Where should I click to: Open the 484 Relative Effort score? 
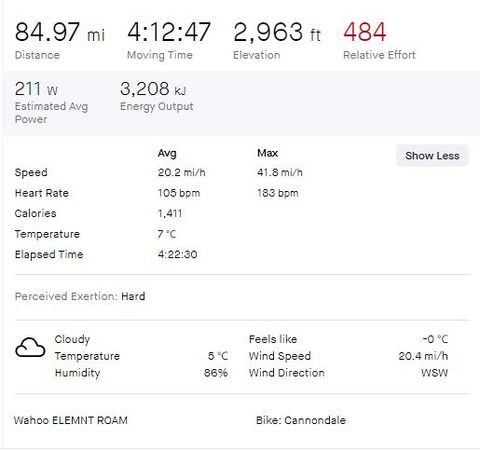(365, 32)
